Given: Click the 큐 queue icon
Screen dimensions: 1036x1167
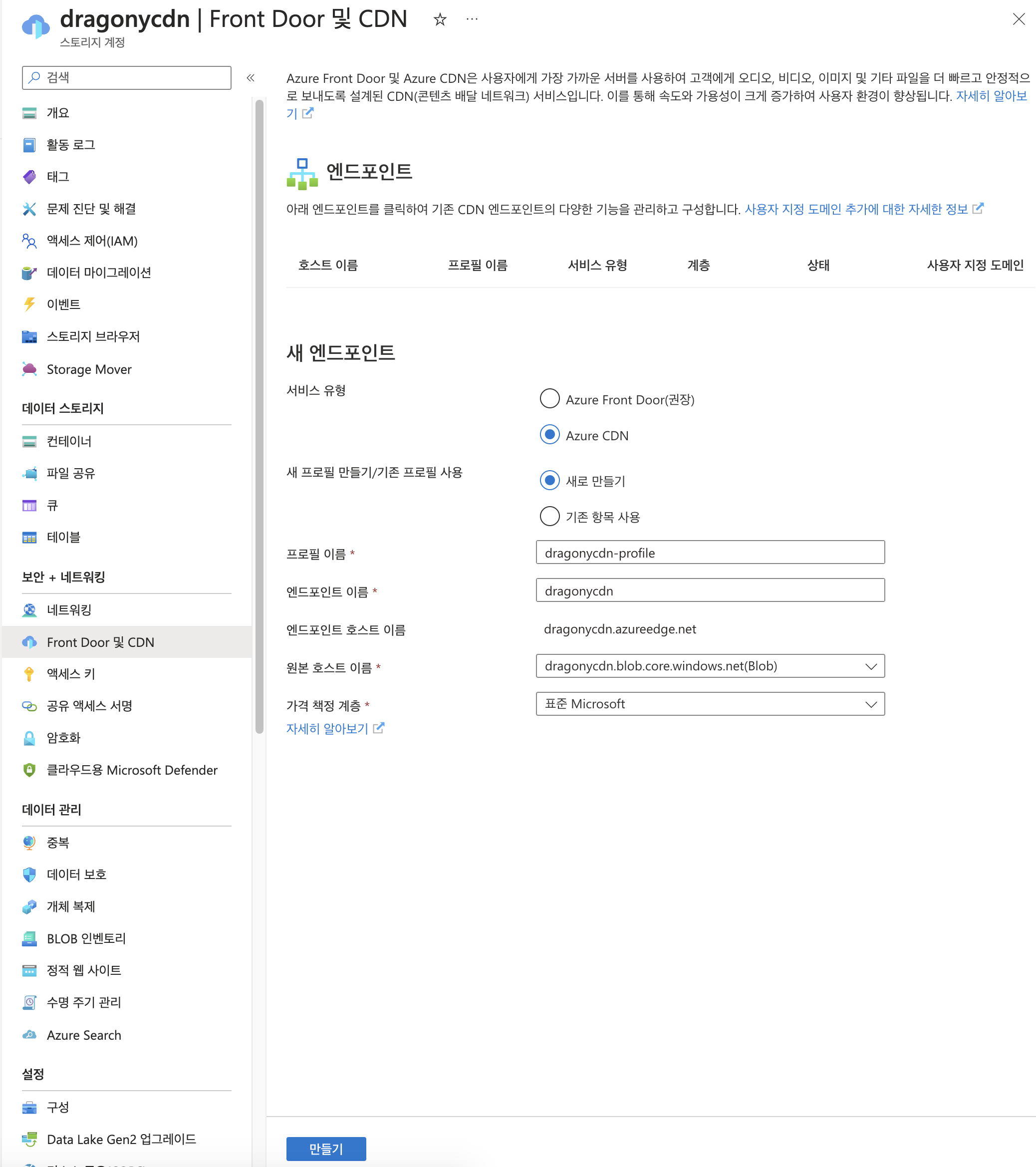Looking at the screenshot, I should (29, 505).
